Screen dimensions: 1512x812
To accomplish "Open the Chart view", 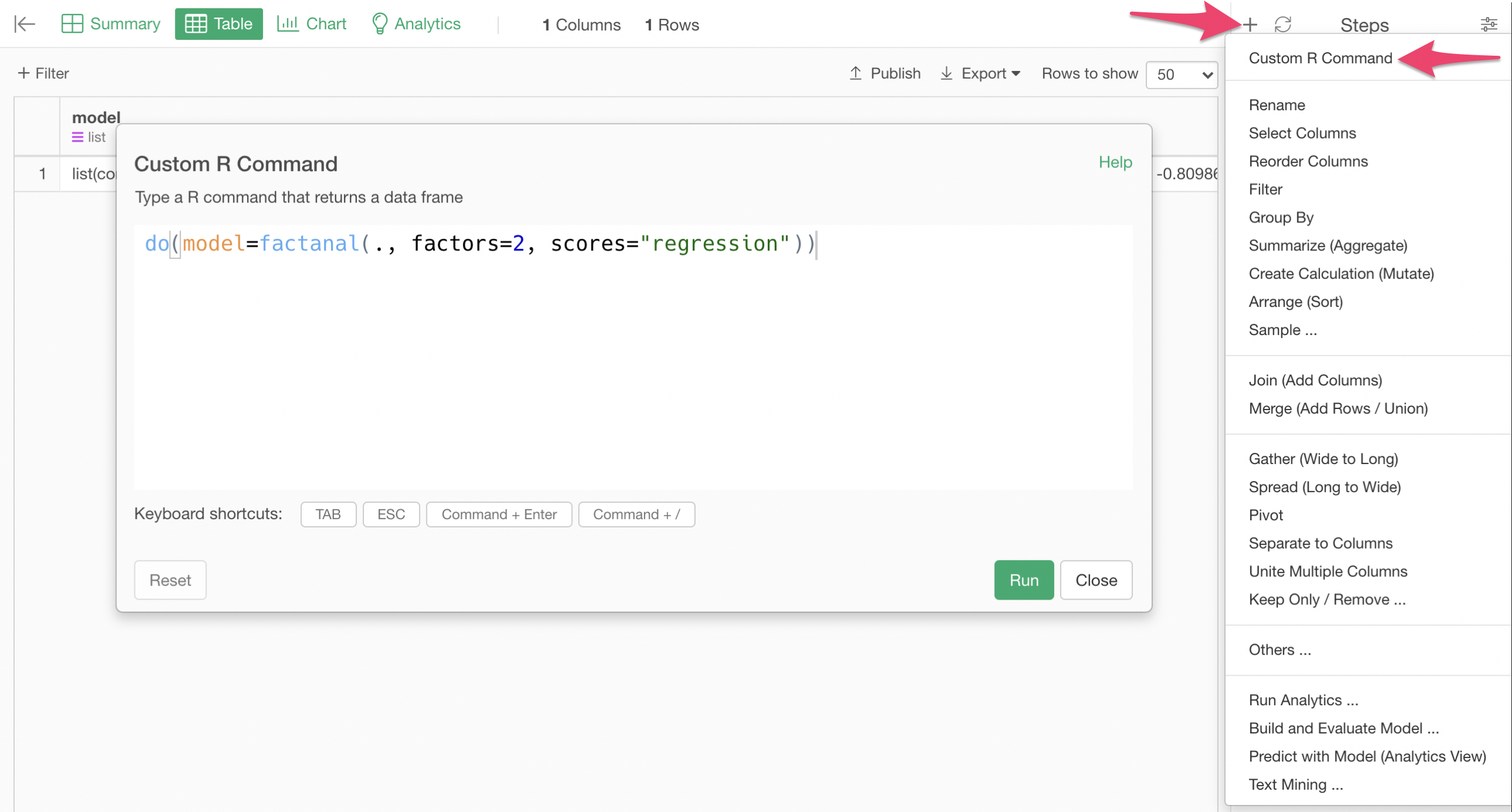I will (x=312, y=24).
